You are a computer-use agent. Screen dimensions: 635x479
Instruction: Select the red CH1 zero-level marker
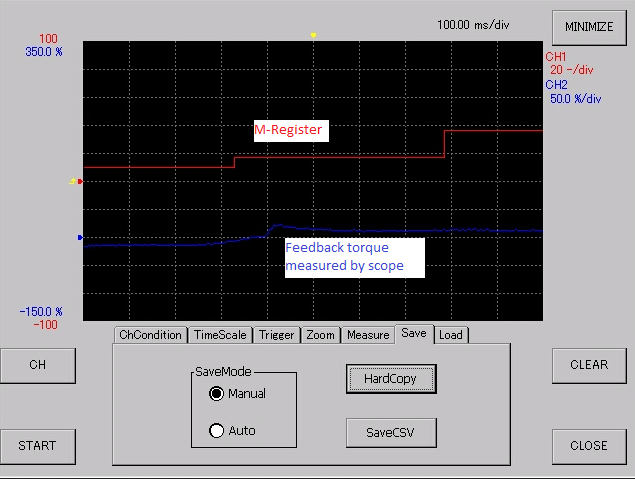(x=80, y=181)
